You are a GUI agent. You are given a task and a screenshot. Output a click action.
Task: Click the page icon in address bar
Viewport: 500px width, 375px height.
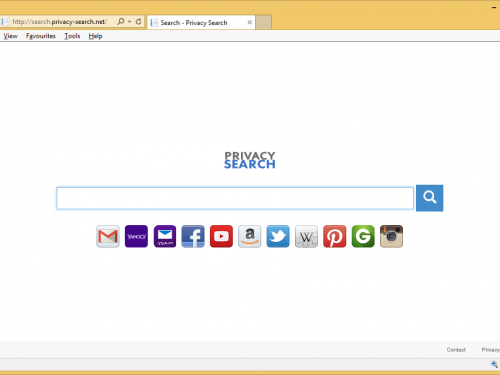coord(6,22)
